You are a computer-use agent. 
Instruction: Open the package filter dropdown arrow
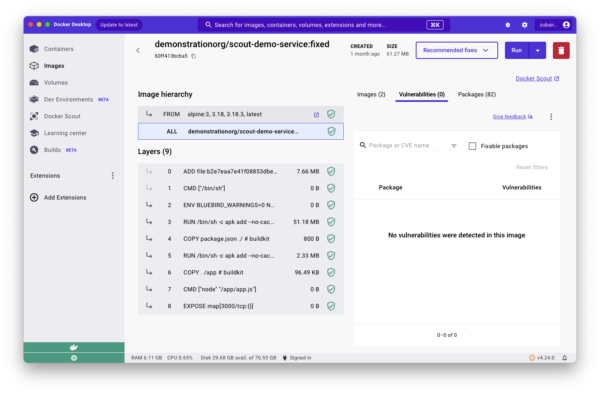tap(454, 146)
